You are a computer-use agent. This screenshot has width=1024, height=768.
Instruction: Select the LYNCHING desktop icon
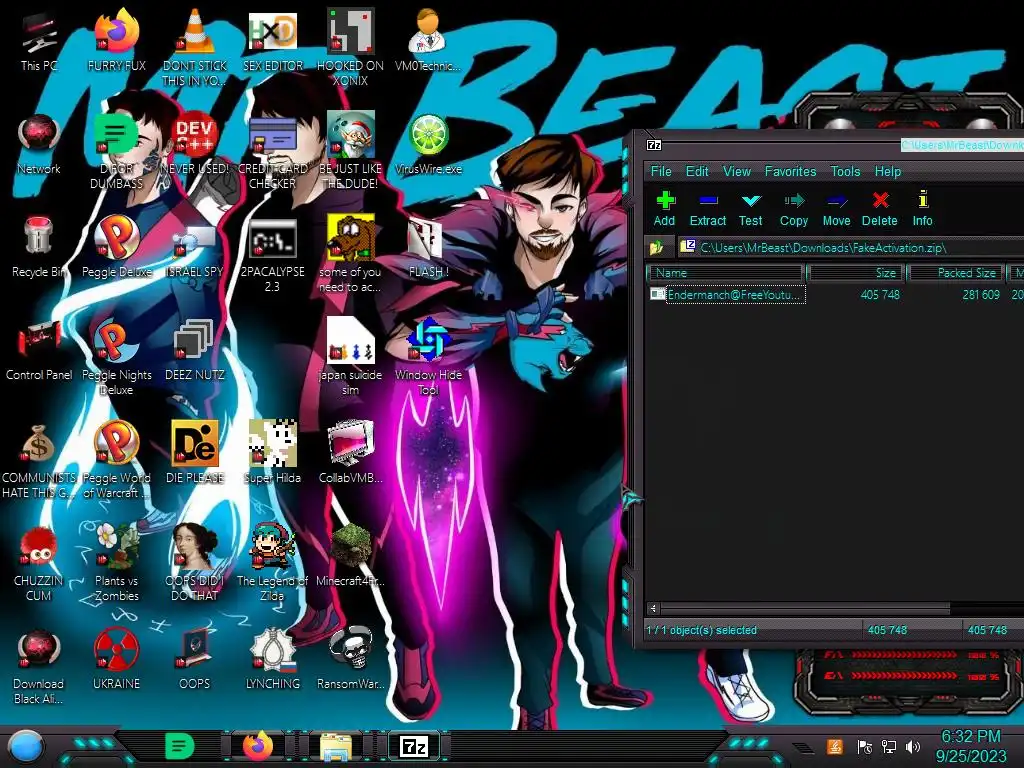pyautogui.click(x=273, y=658)
